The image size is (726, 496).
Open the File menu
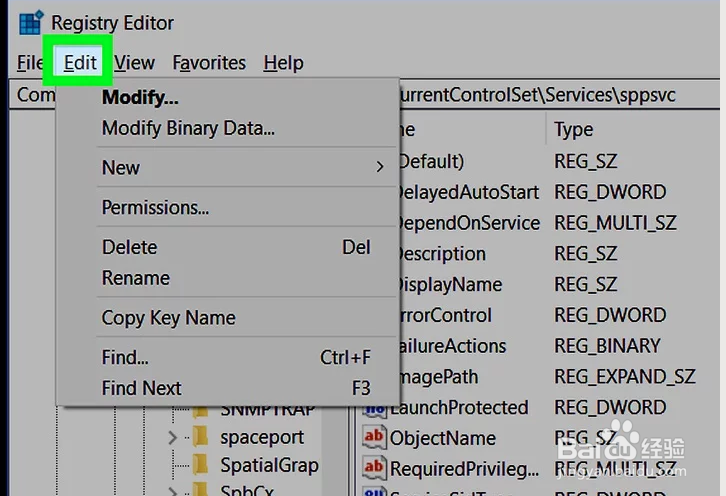pyautogui.click(x=29, y=63)
